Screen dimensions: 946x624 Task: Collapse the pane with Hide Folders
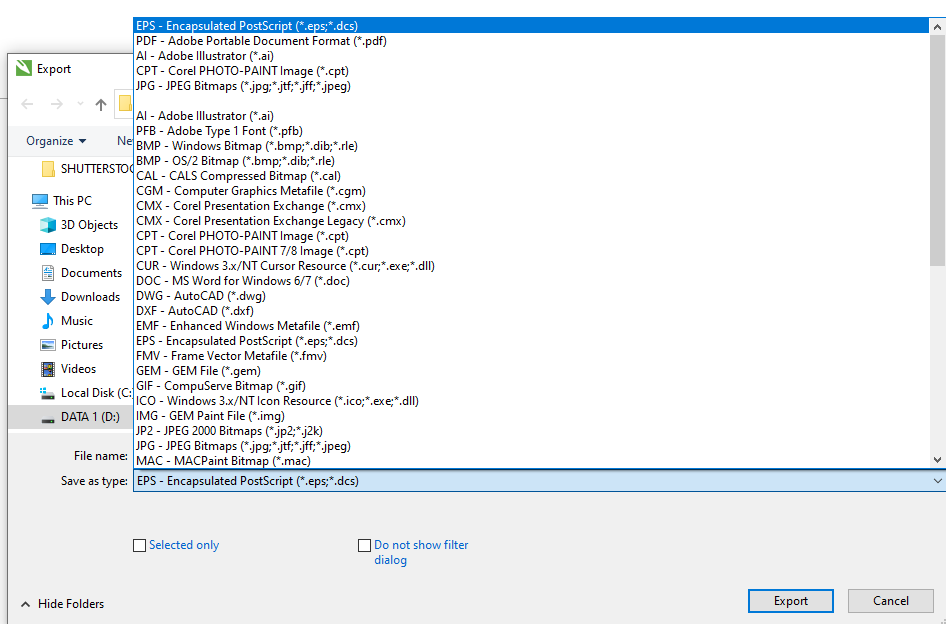point(62,604)
